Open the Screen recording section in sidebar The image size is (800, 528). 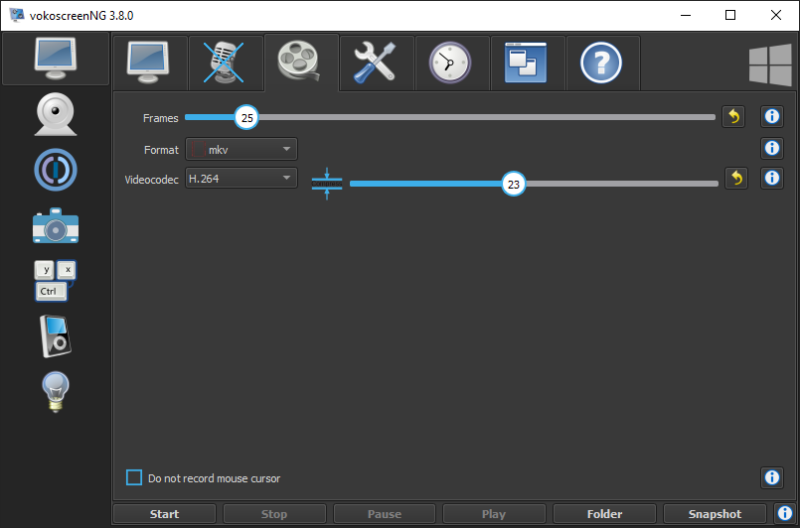[x=56, y=58]
